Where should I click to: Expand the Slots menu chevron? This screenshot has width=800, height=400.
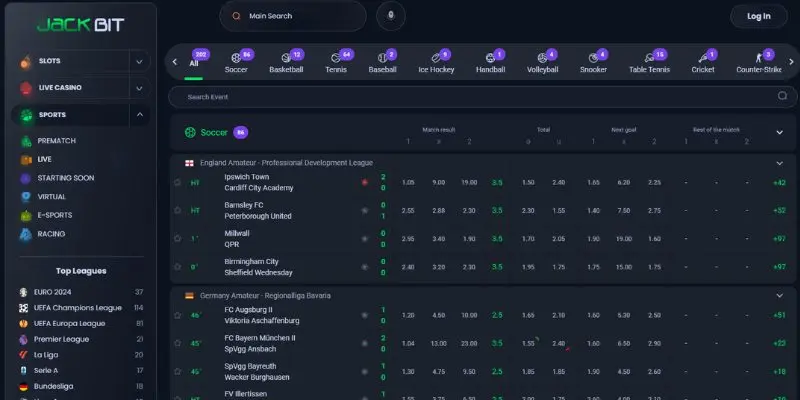(139, 62)
